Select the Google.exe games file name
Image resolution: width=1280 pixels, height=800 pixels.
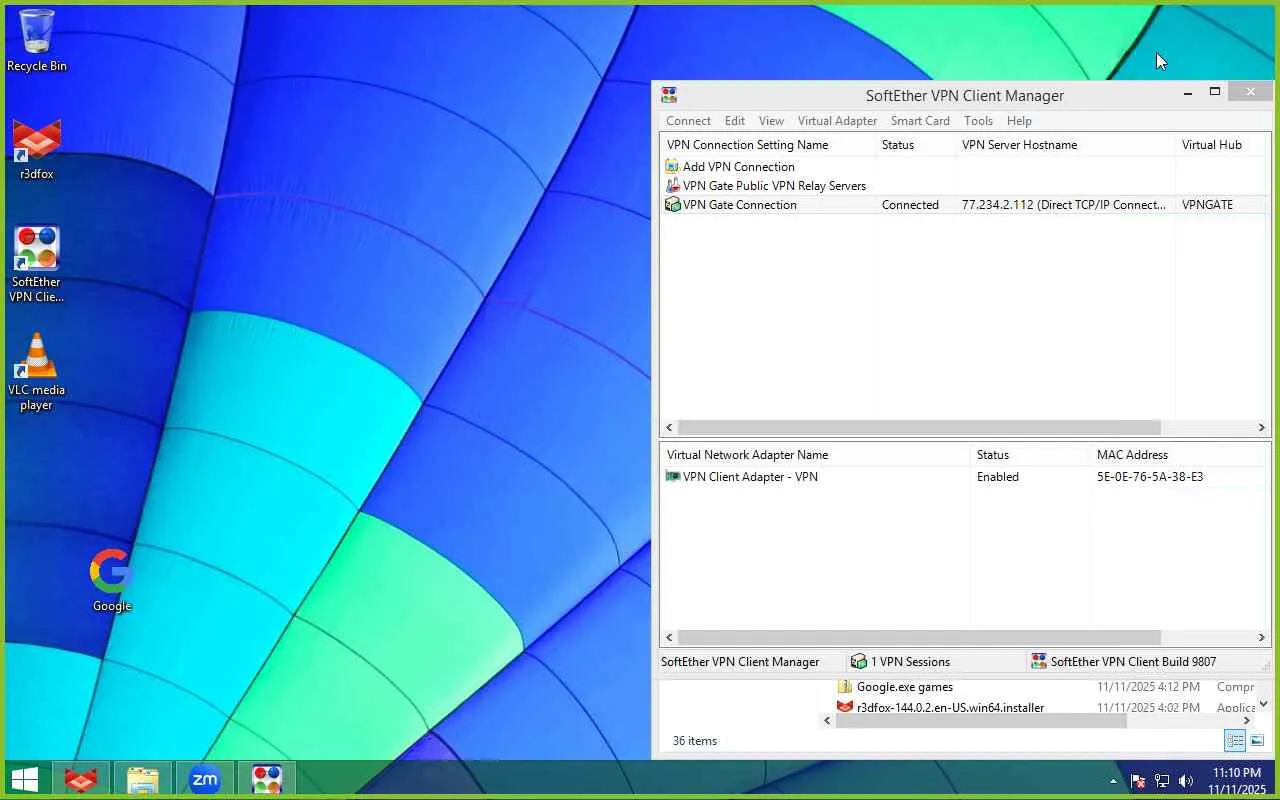[905, 687]
